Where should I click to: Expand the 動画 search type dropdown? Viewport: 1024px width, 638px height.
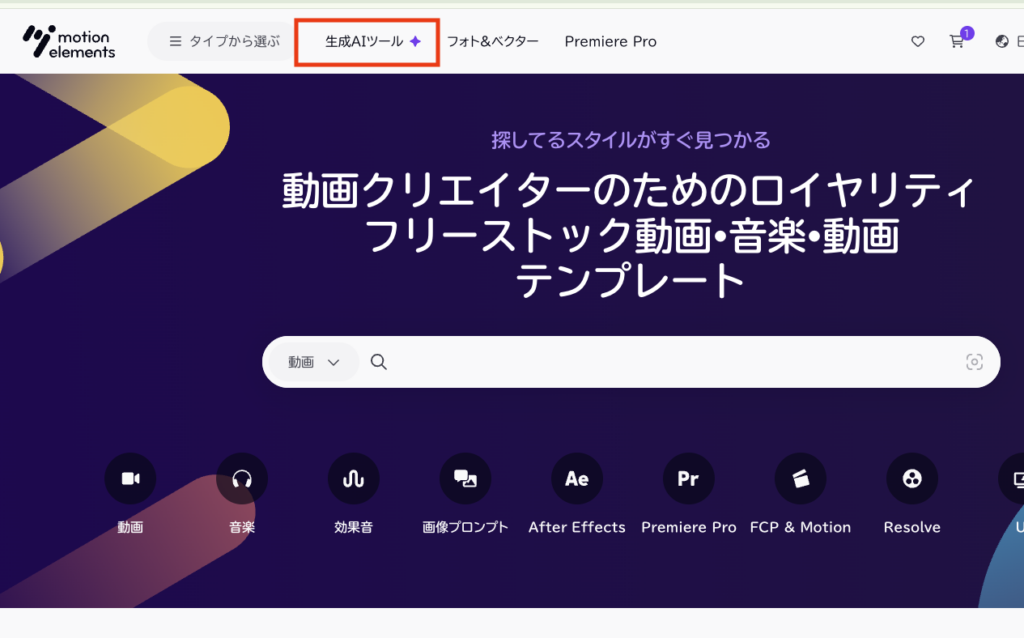314,362
